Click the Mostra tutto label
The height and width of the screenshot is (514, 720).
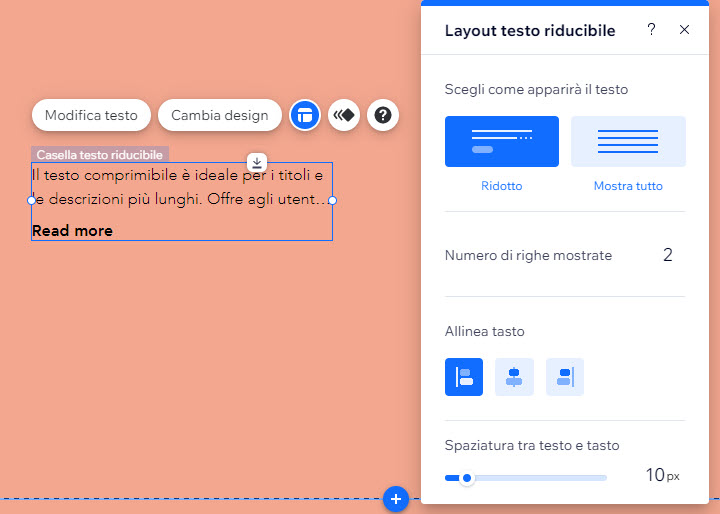pyautogui.click(x=628, y=186)
